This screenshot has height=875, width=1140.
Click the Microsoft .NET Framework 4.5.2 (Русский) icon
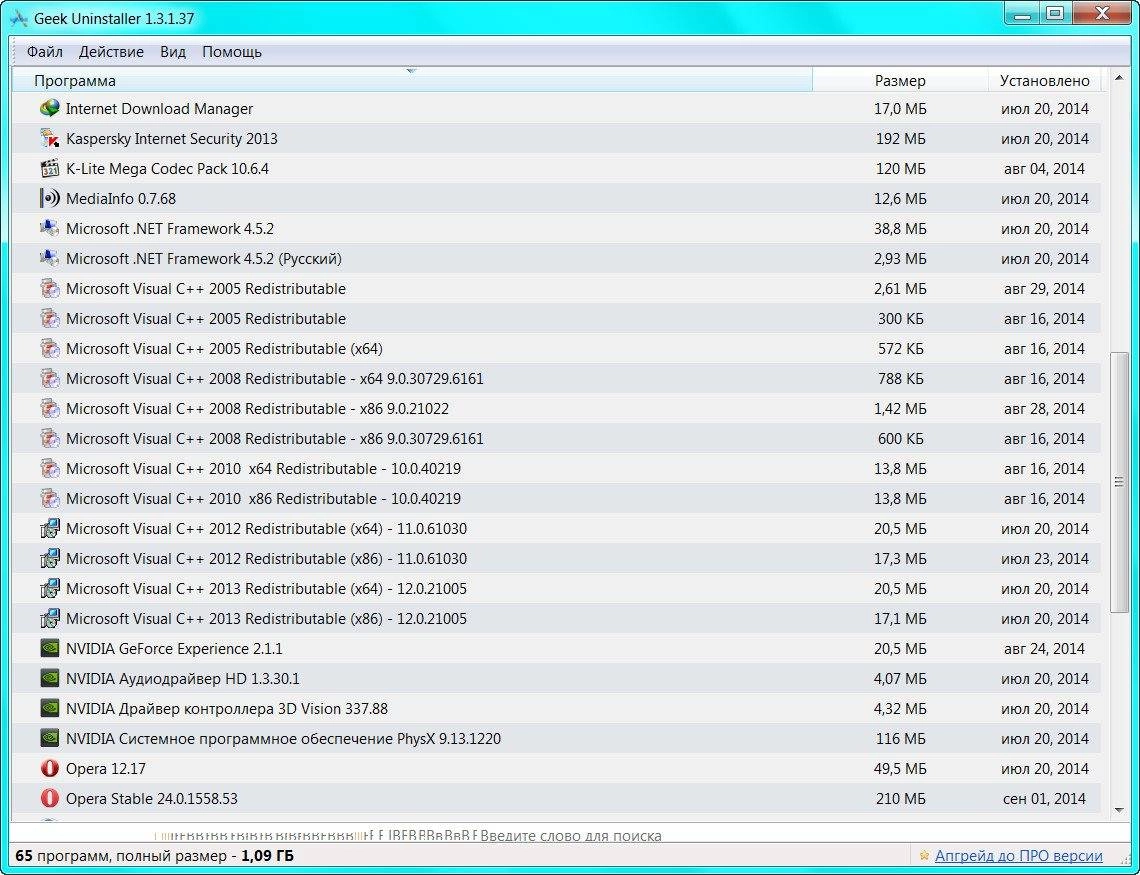click(x=49, y=258)
